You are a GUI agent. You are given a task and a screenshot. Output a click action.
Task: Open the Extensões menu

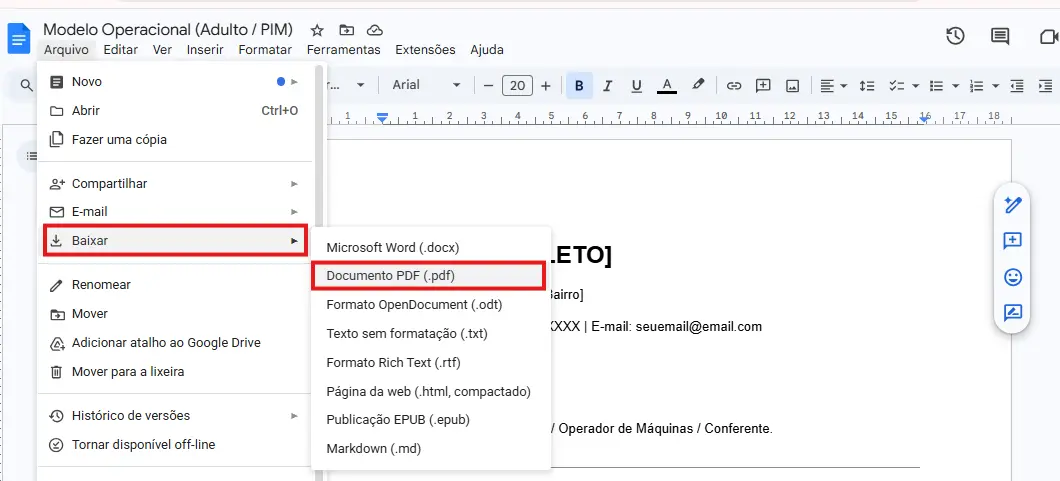[425, 49]
